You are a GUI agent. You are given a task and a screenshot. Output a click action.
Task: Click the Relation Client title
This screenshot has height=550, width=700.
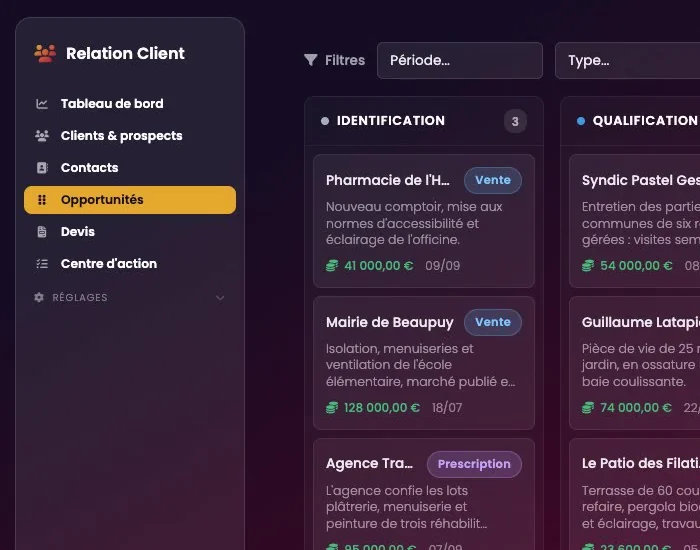coord(125,54)
